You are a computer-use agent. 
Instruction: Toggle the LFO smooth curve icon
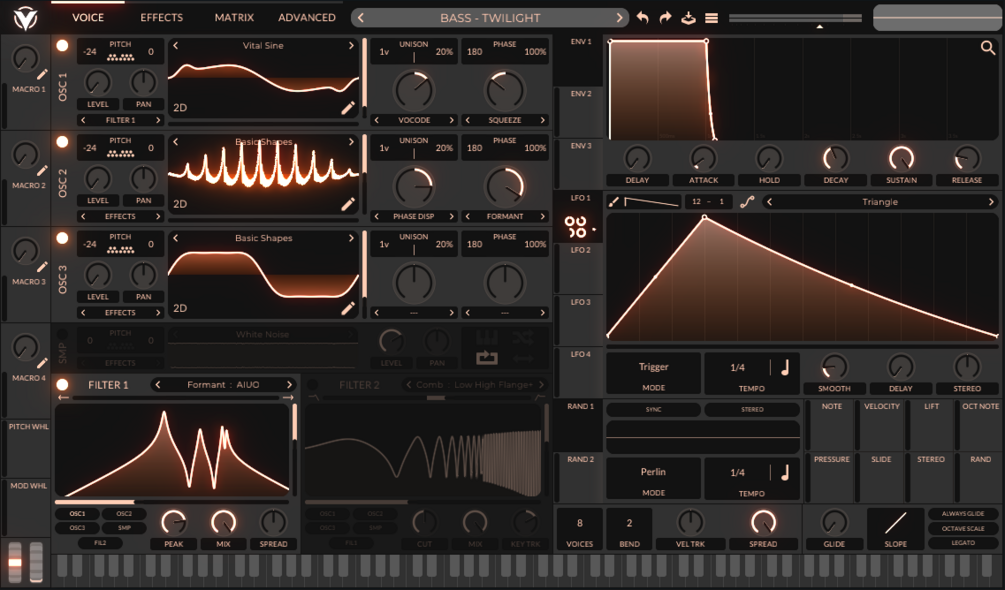point(747,202)
